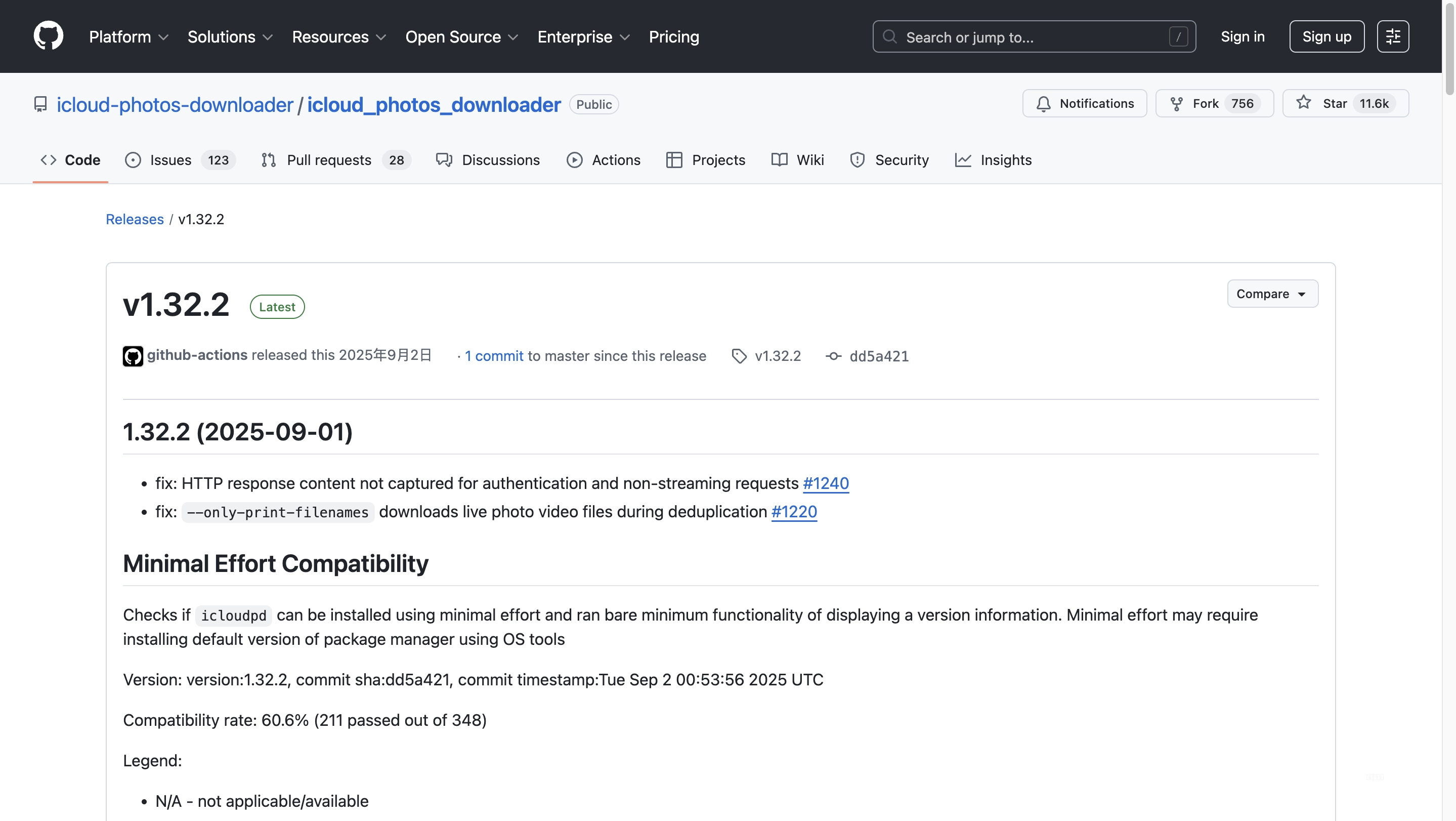Image resolution: width=1456 pixels, height=821 pixels.
Task: Click the github-actions avatar icon
Action: point(133,356)
